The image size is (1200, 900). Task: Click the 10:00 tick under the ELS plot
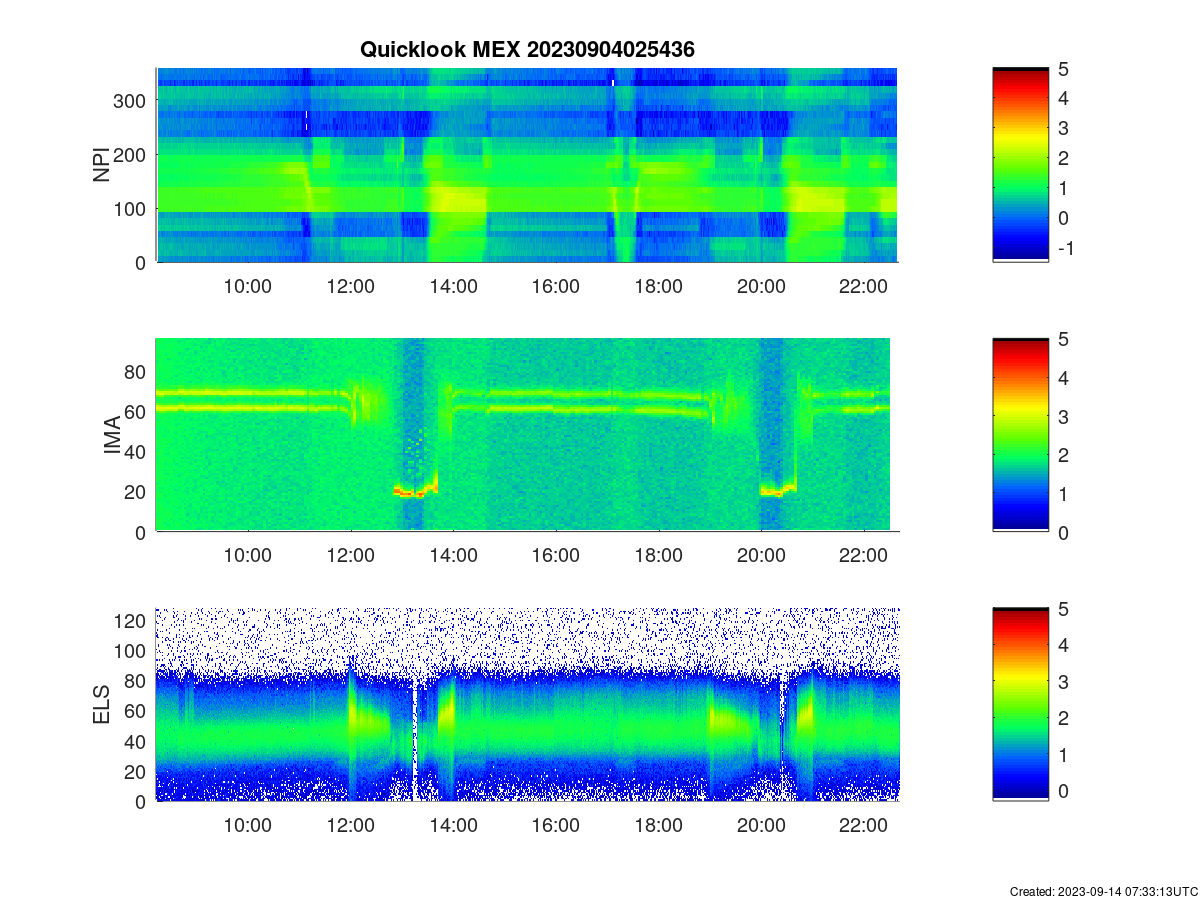click(248, 826)
